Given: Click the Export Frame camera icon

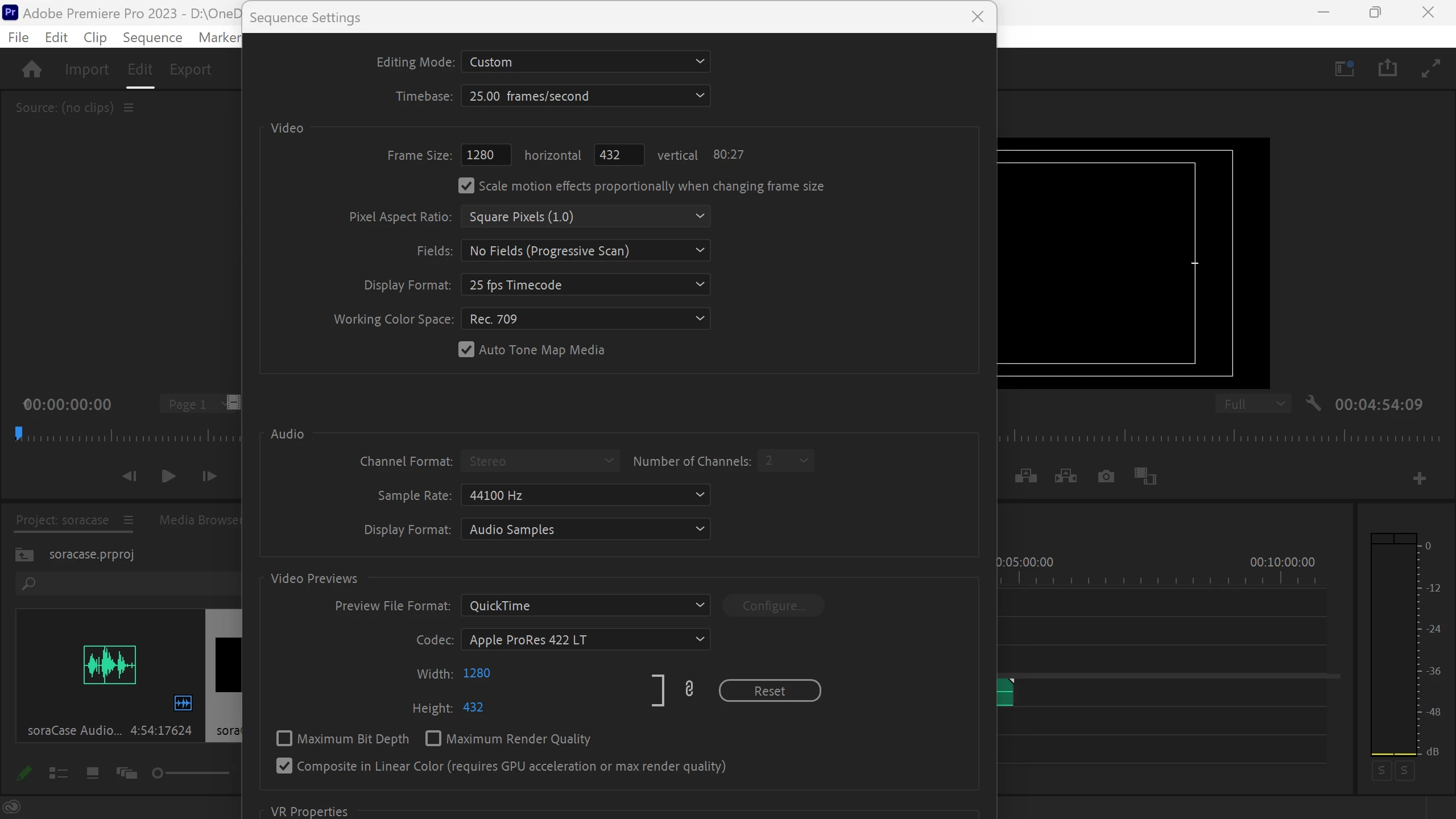Looking at the screenshot, I should click(x=1106, y=476).
